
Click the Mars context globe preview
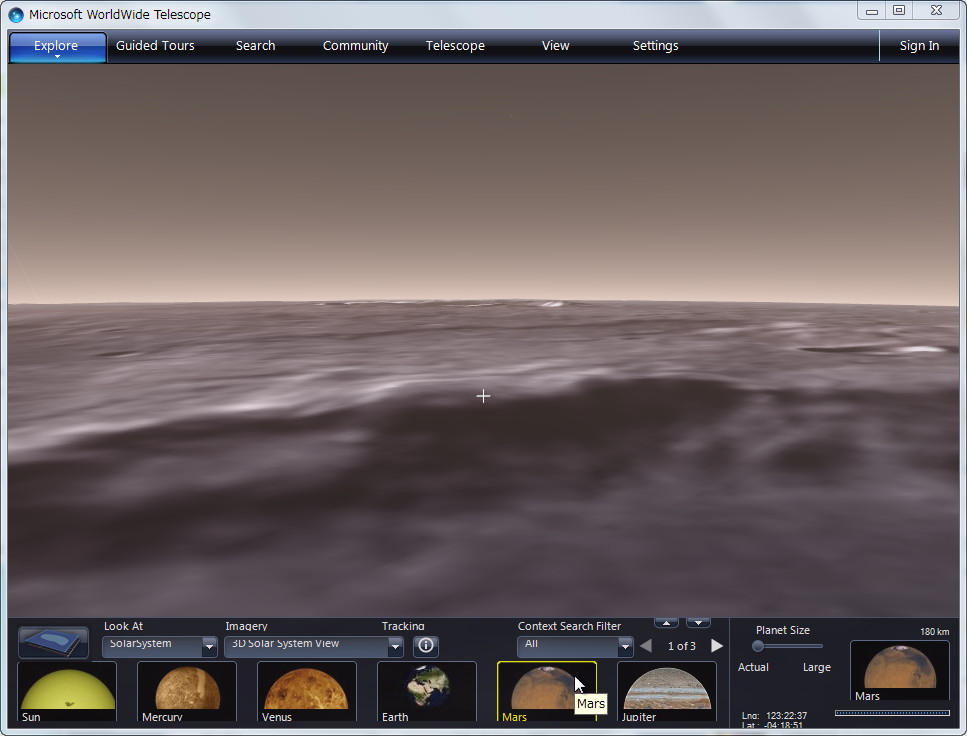(x=900, y=670)
